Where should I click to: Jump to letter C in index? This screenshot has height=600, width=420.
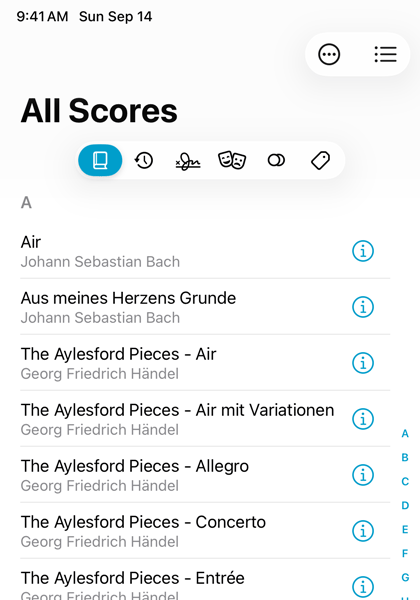405,481
